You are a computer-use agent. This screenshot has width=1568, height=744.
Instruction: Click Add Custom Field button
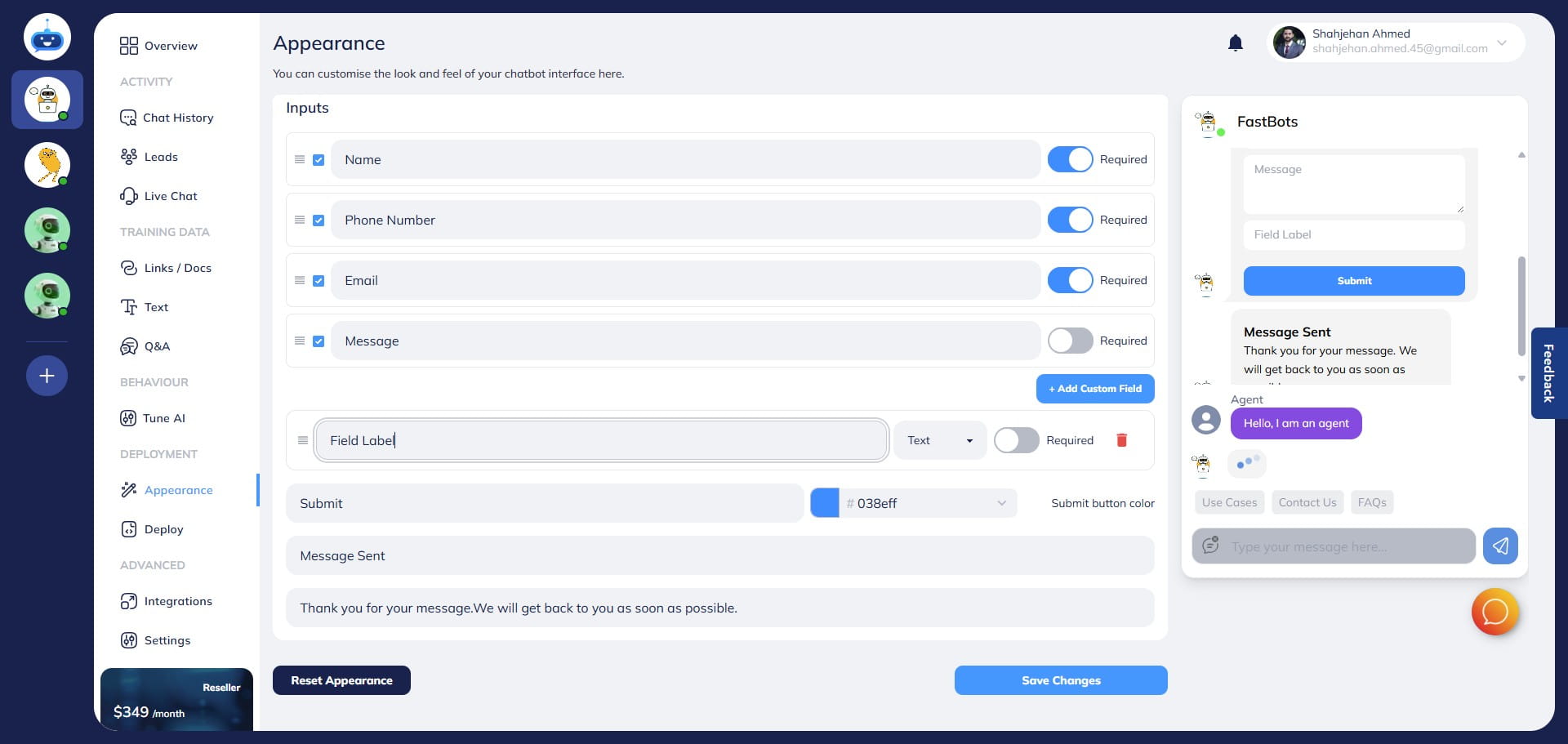click(1094, 389)
